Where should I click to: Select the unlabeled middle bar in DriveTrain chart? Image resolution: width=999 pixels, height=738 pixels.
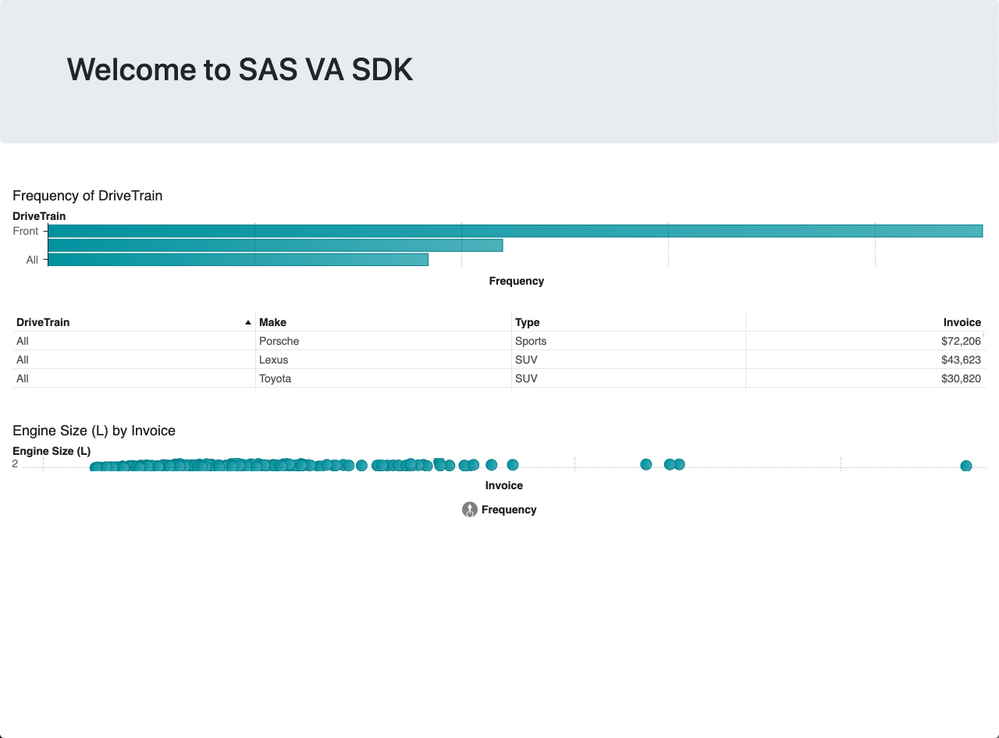pos(275,245)
